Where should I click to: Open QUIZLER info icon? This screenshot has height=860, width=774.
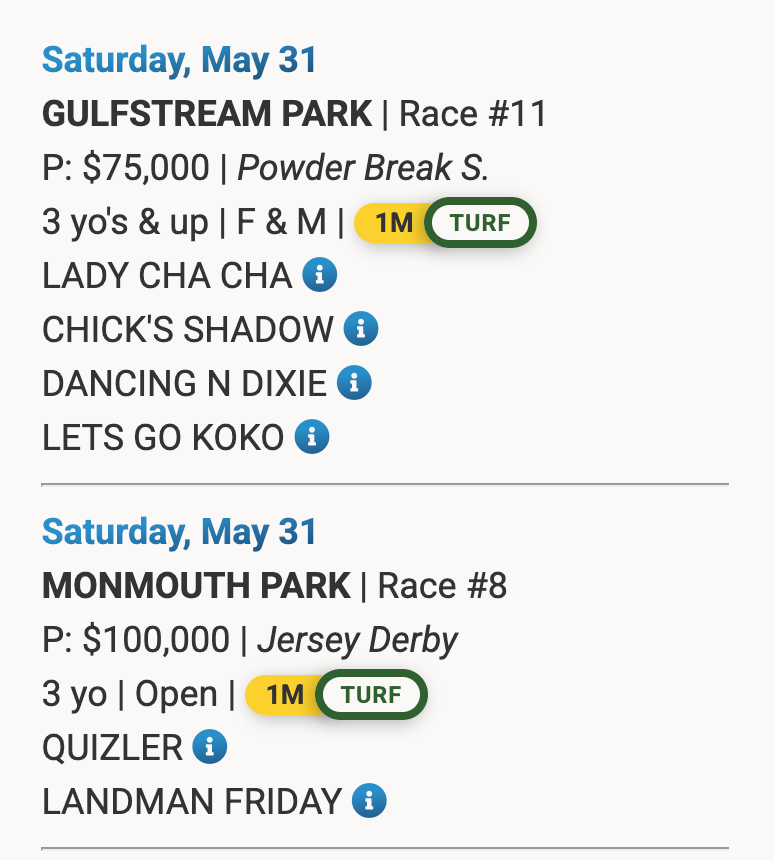(x=210, y=746)
